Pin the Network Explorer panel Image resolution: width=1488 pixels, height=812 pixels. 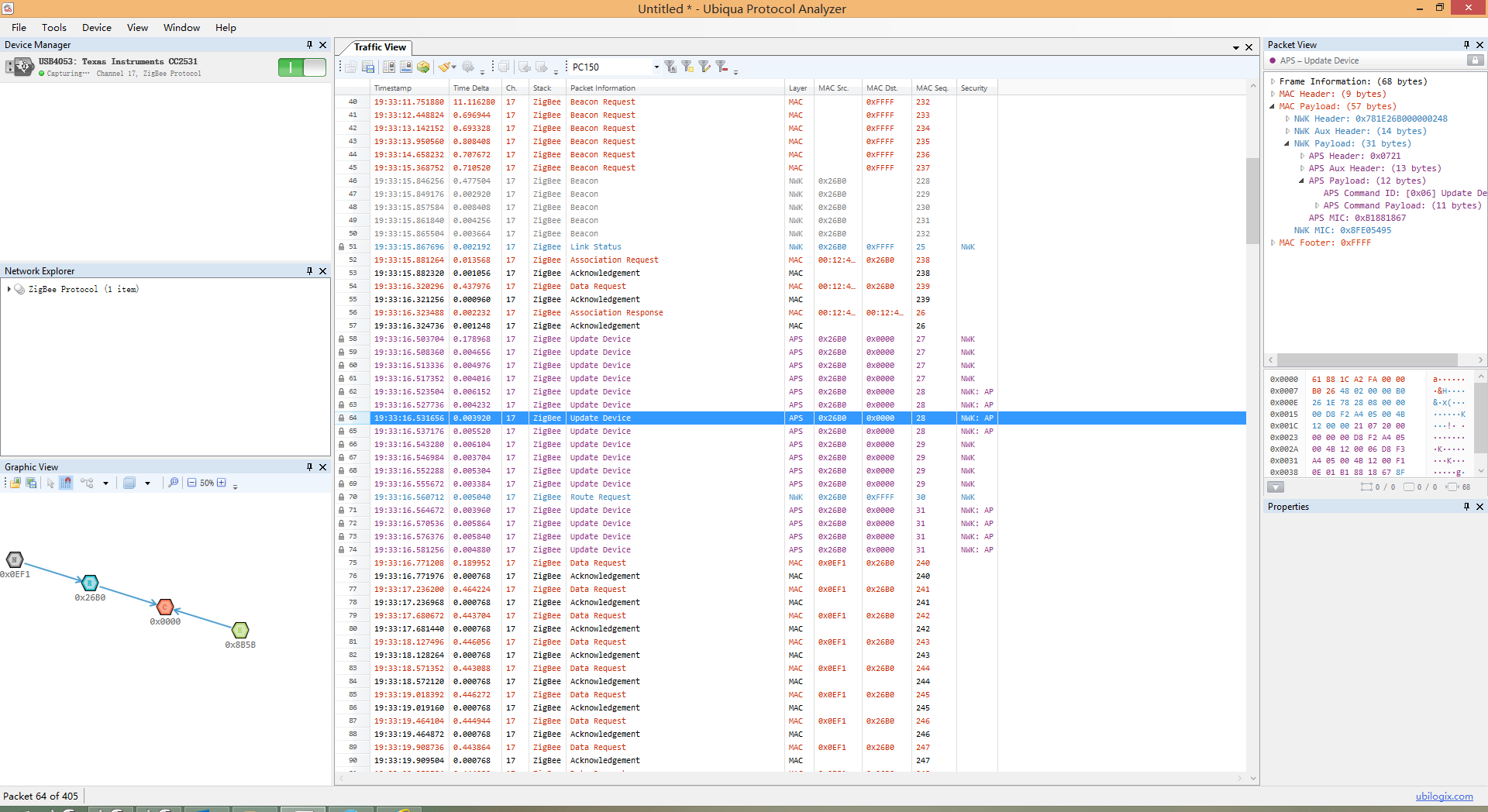tap(309, 271)
